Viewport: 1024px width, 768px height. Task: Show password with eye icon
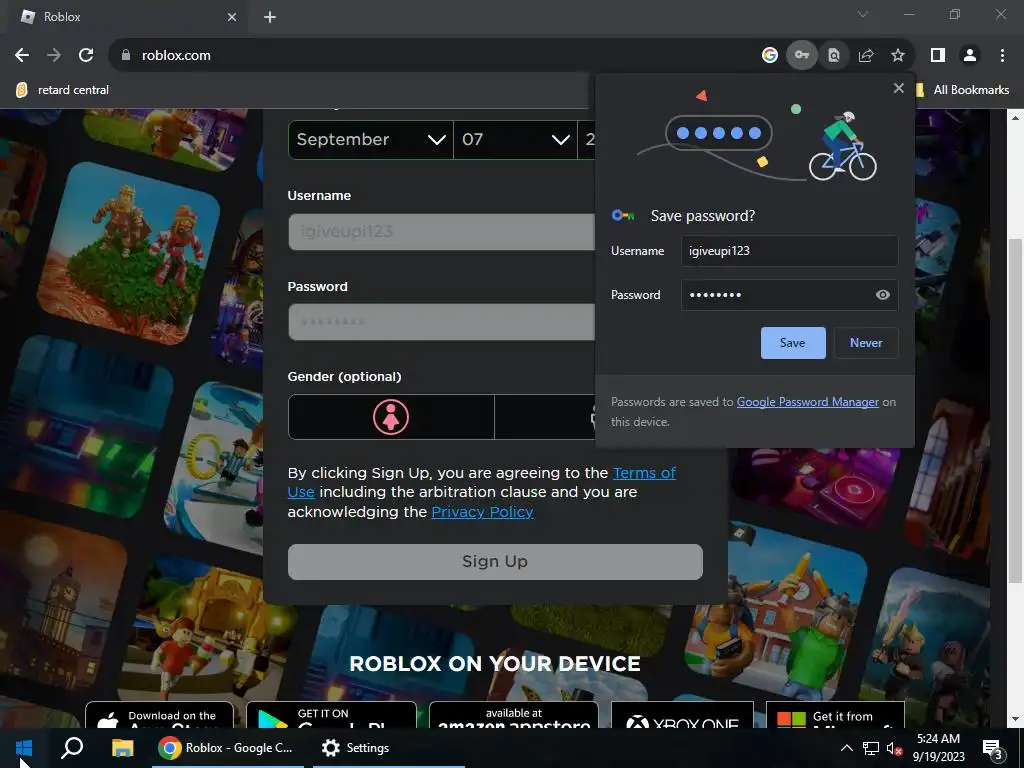(x=882, y=295)
